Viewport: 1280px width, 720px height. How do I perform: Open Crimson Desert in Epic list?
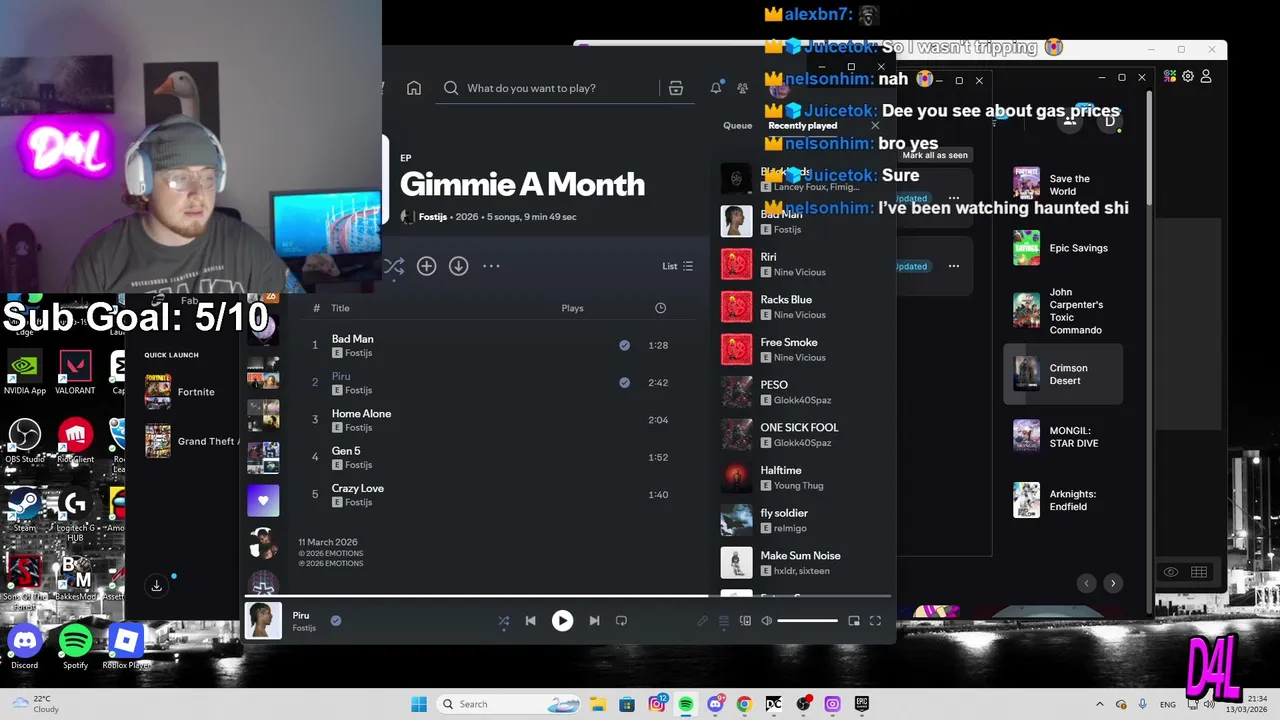(1063, 374)
